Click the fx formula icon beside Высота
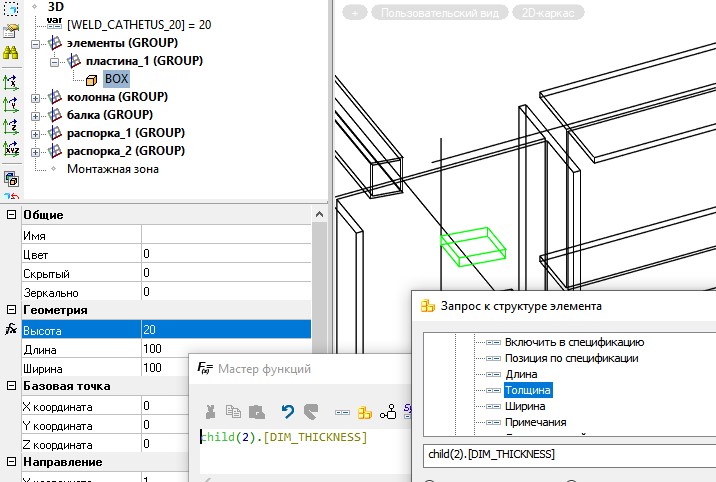 (x=11, y=329)
